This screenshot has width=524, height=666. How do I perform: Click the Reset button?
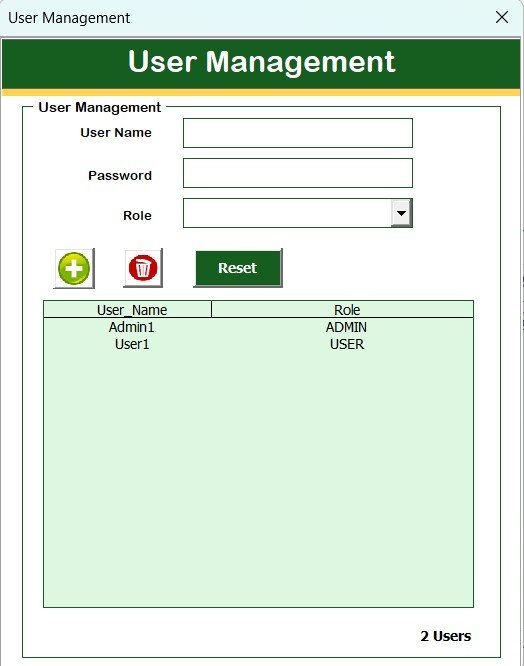click(238, 268)
